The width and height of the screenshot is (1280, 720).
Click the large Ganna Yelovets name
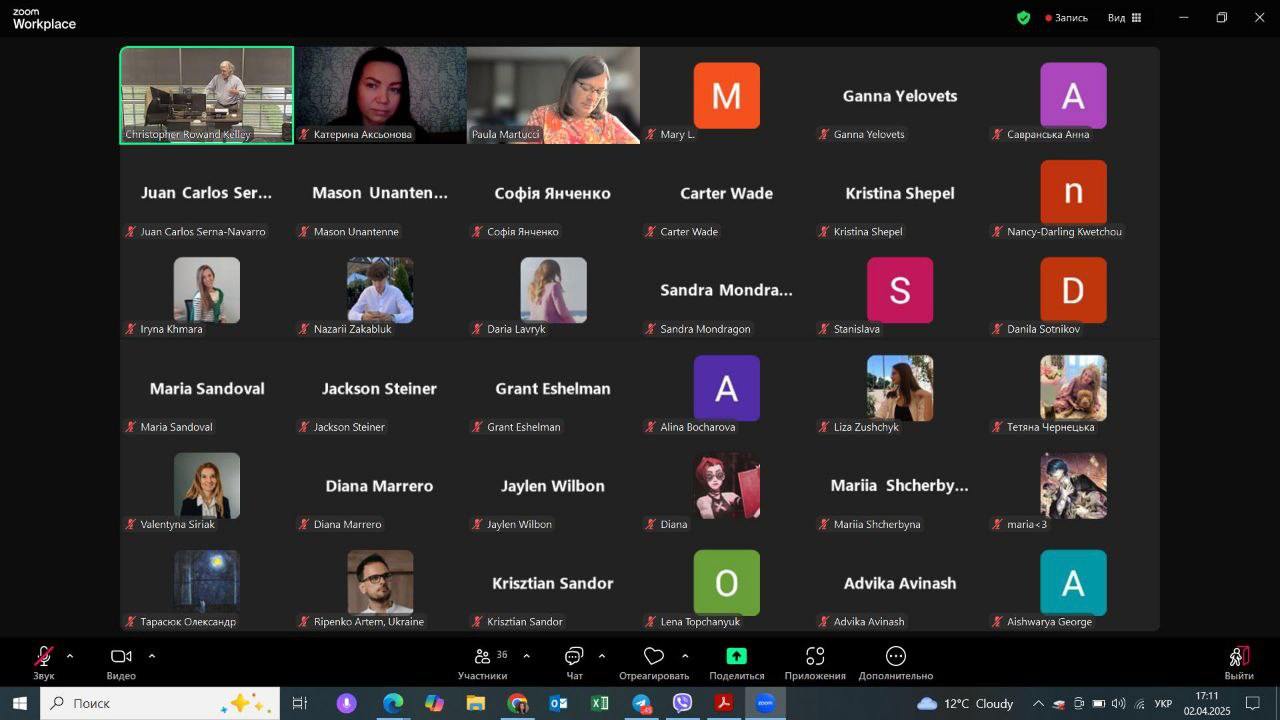click(x=900, y=96)
